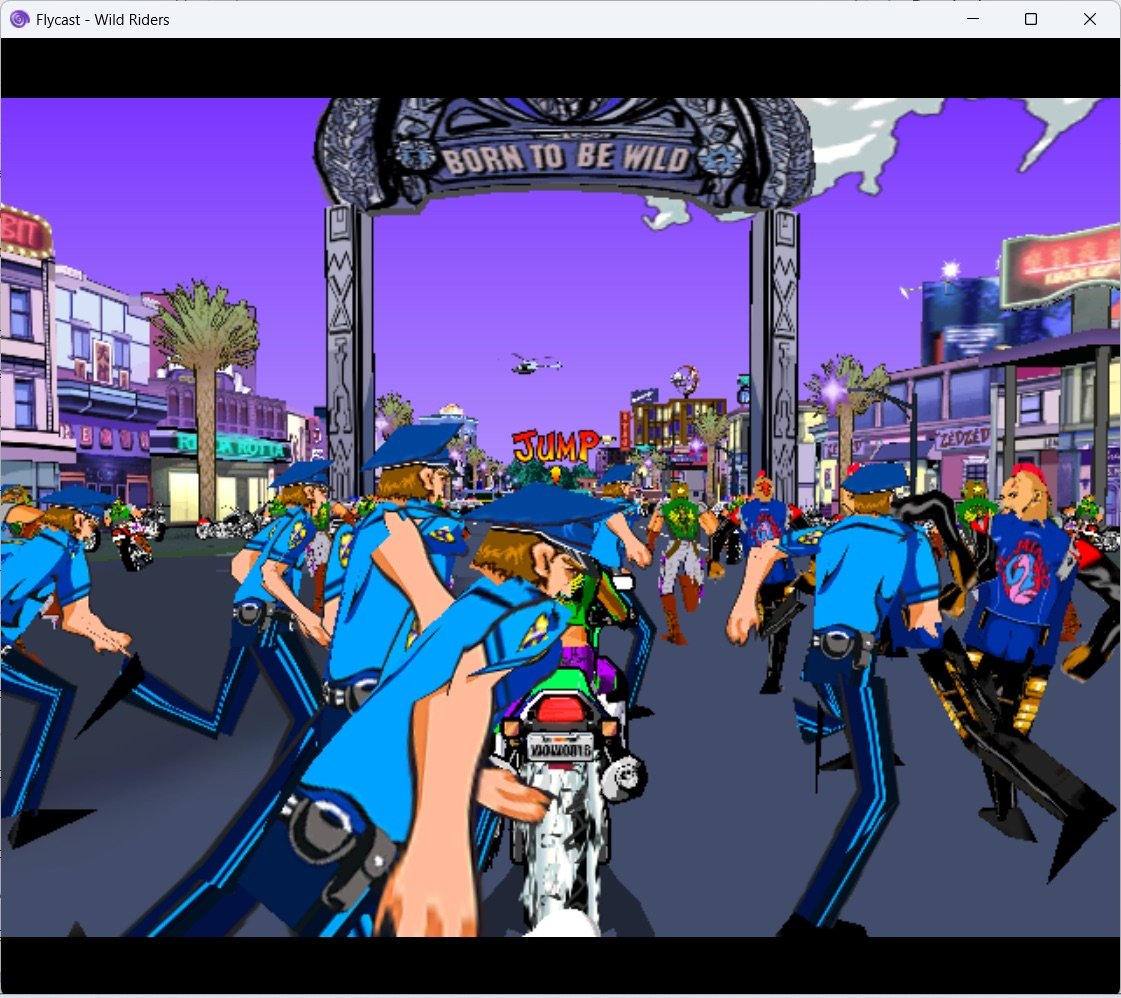Close the Flycast Wild Riders window
This screenshot has height=998, width=1121.
[1090, 19]
